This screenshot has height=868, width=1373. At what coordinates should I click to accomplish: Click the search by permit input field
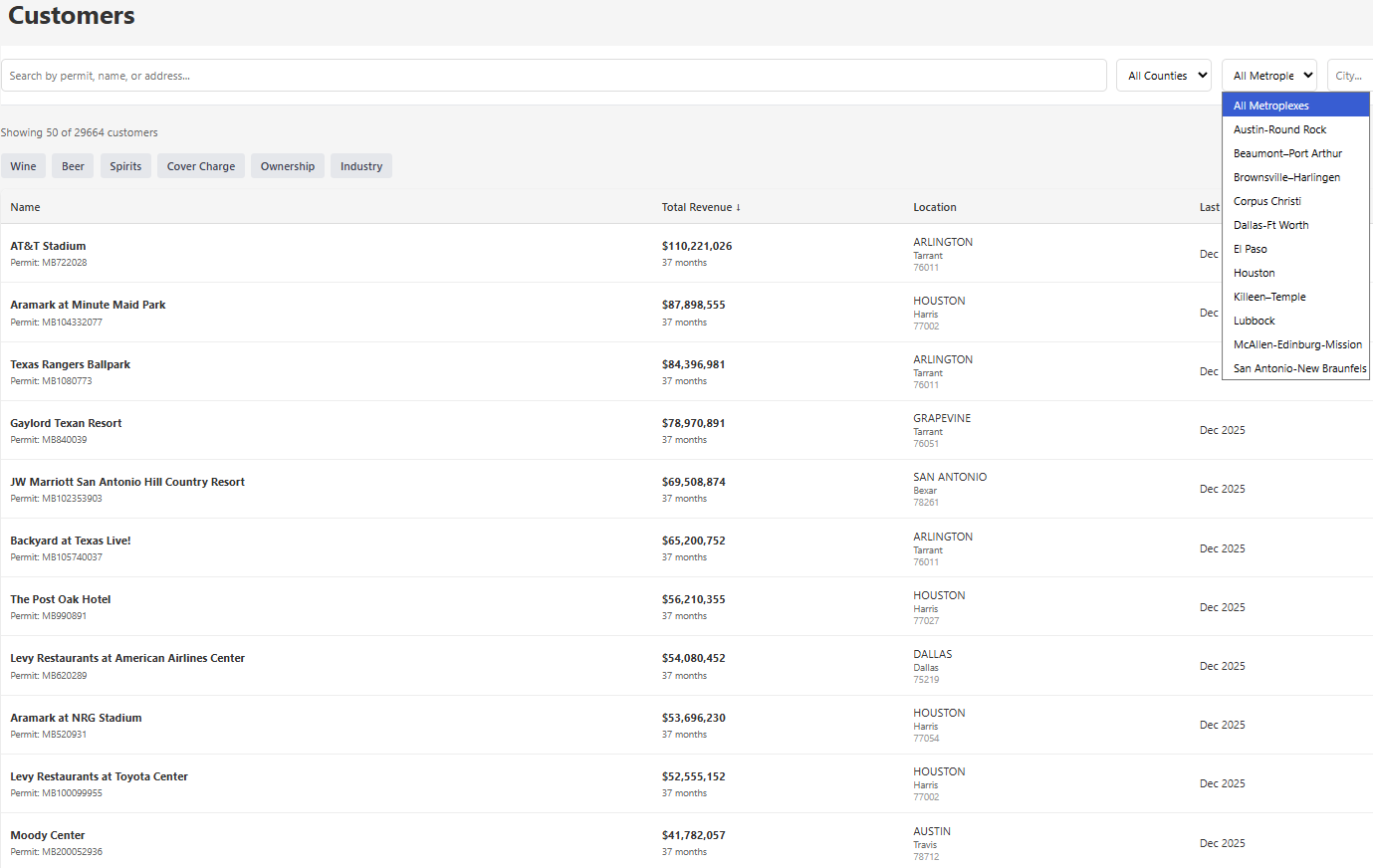[553, 76]
